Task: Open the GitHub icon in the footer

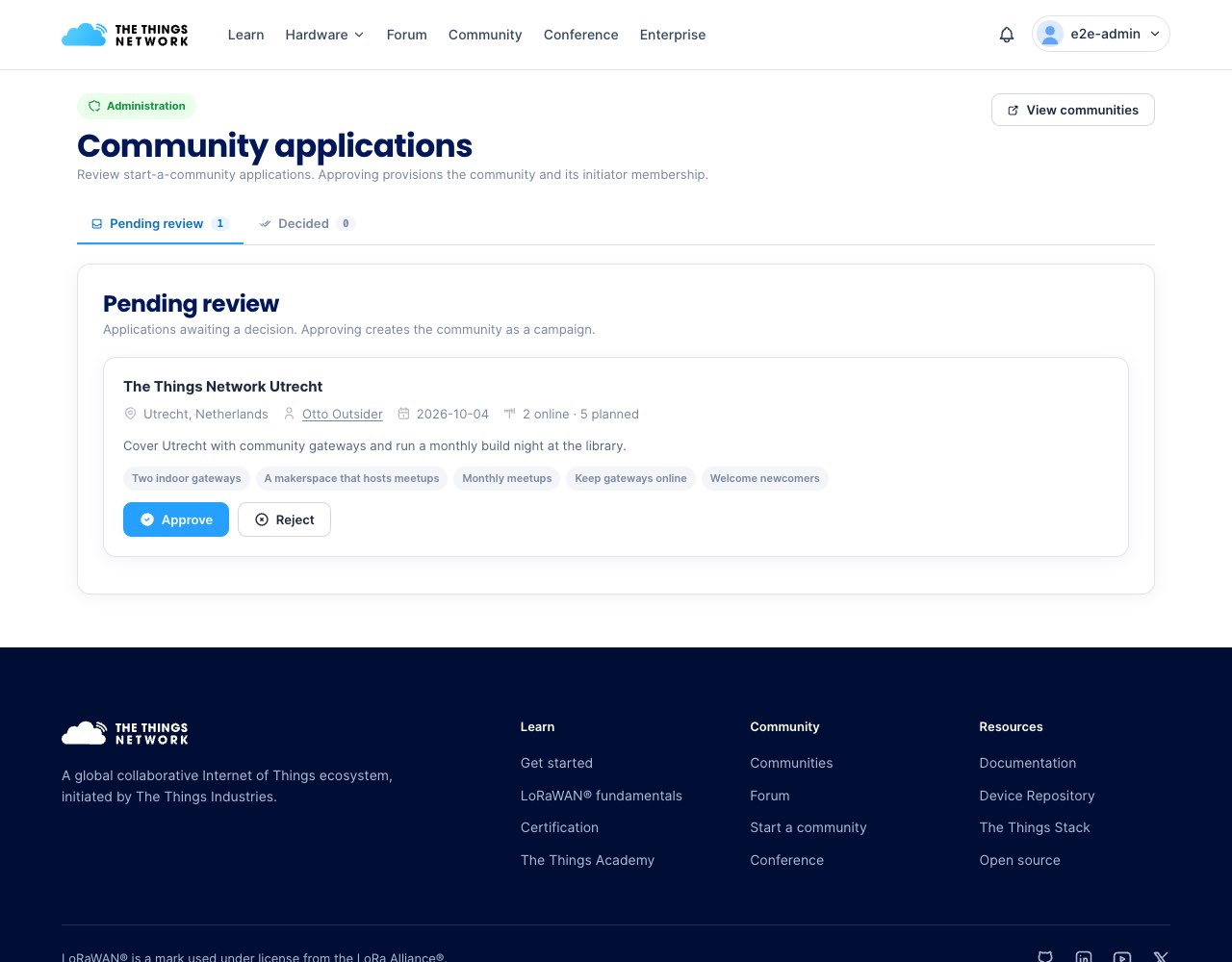Action: [1045, 956]
